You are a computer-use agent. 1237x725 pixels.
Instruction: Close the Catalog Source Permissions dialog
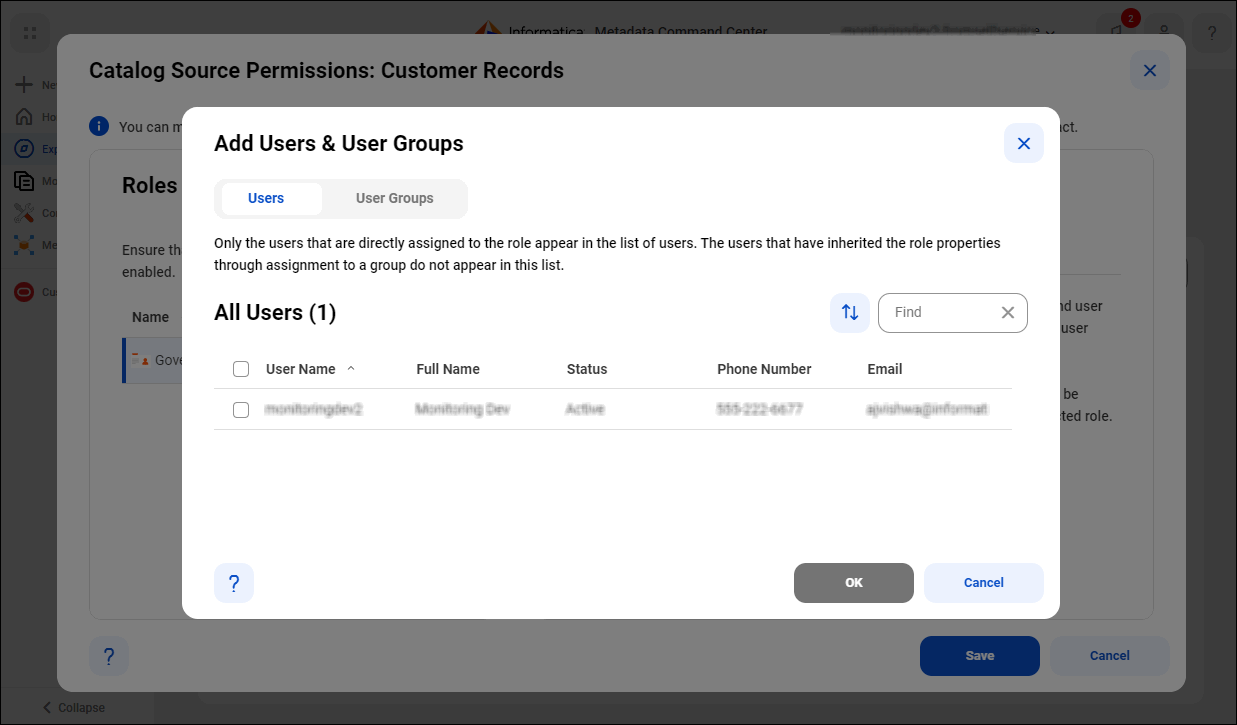[1150, 70]
